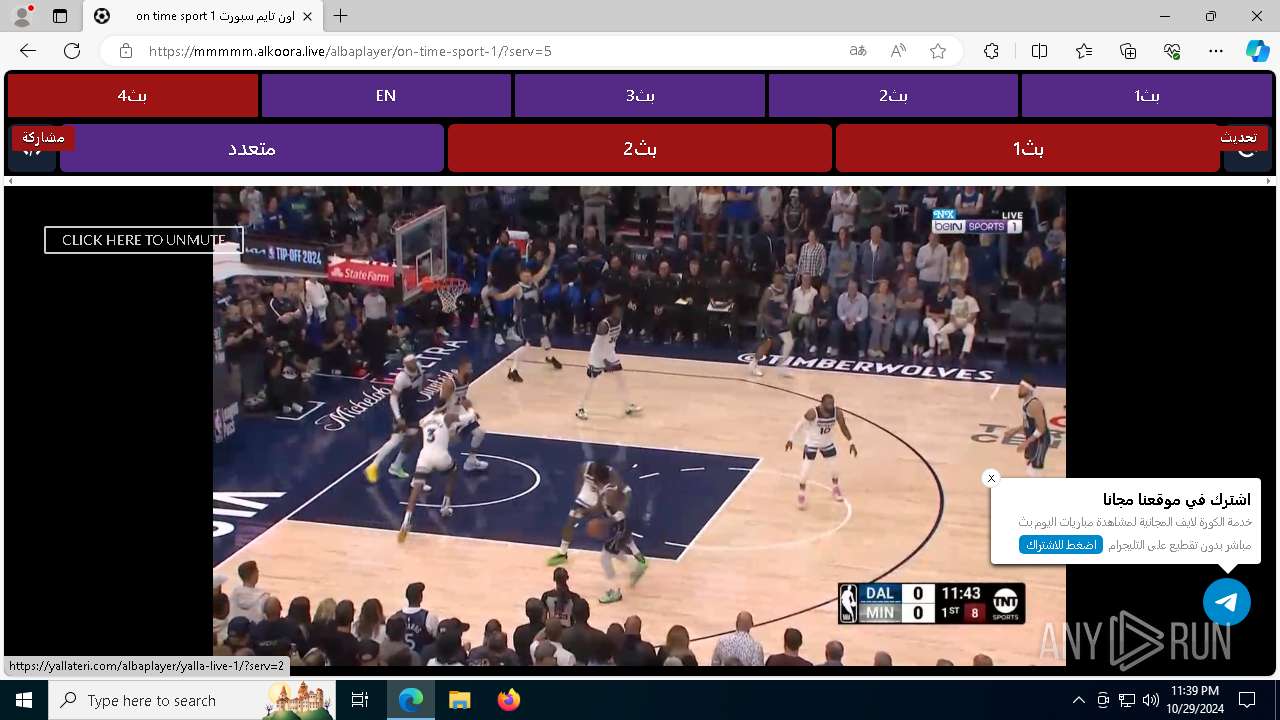Show hidden system tray icons

pyautogui.click(x=1078, y=700)
